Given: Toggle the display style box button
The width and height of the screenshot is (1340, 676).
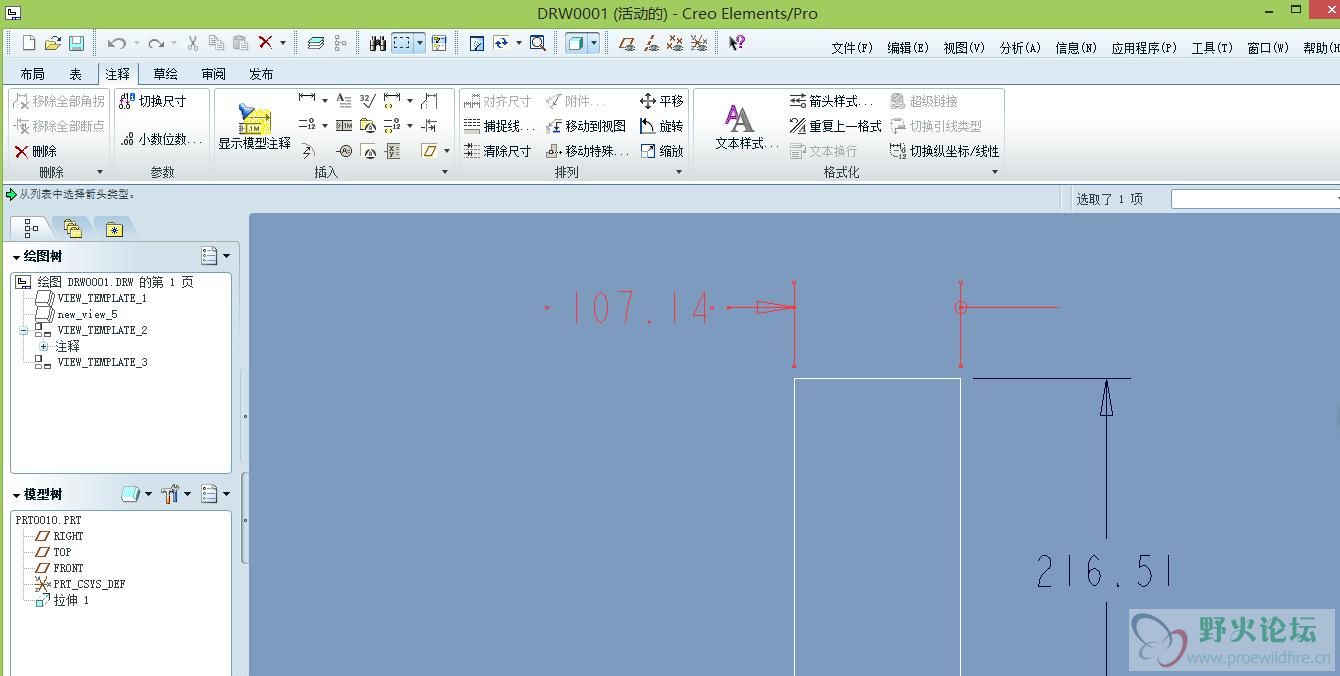Looking at the screenshot, I should point(576,43).
